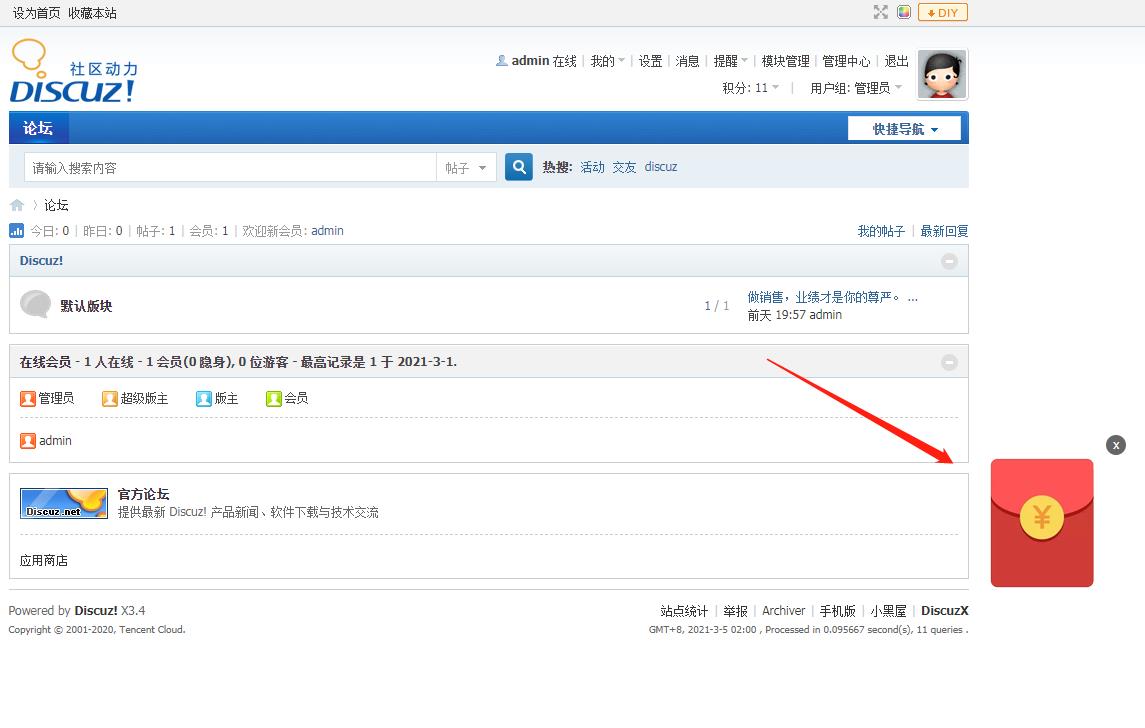Open 设置 in the user menu

650,61
